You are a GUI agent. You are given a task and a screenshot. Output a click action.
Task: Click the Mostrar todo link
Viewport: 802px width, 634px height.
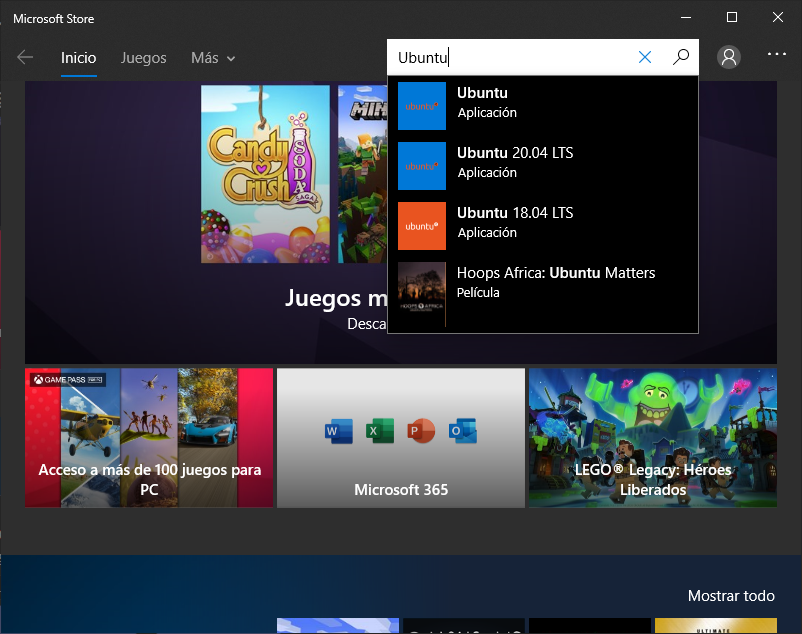pos(730,596)
